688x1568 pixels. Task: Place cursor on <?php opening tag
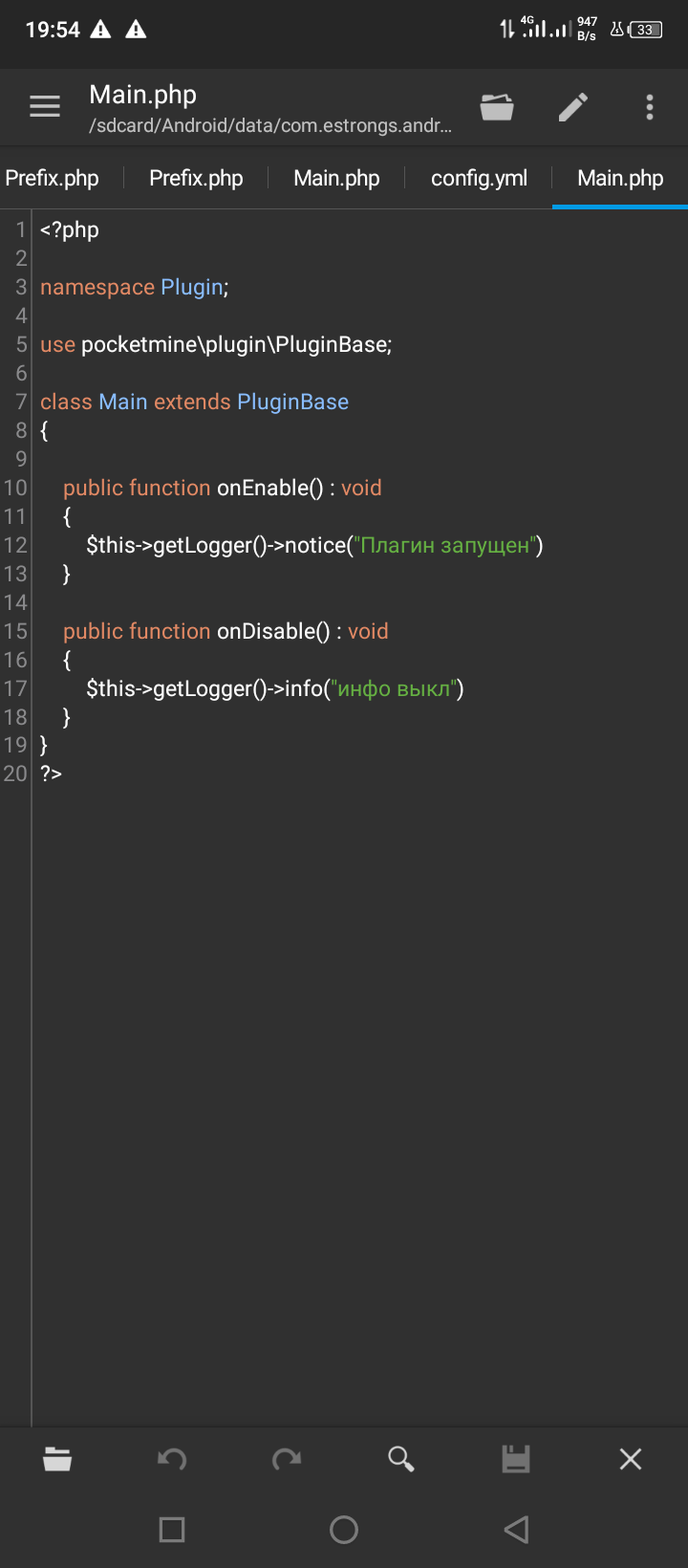(x=70, y=229)
